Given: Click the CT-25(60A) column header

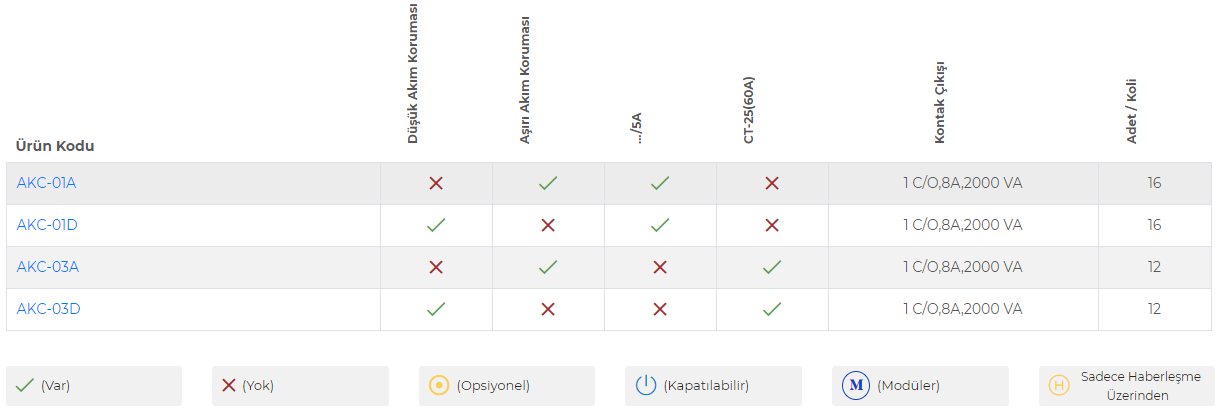Looking at the screenshot, I should pos(748,110).
